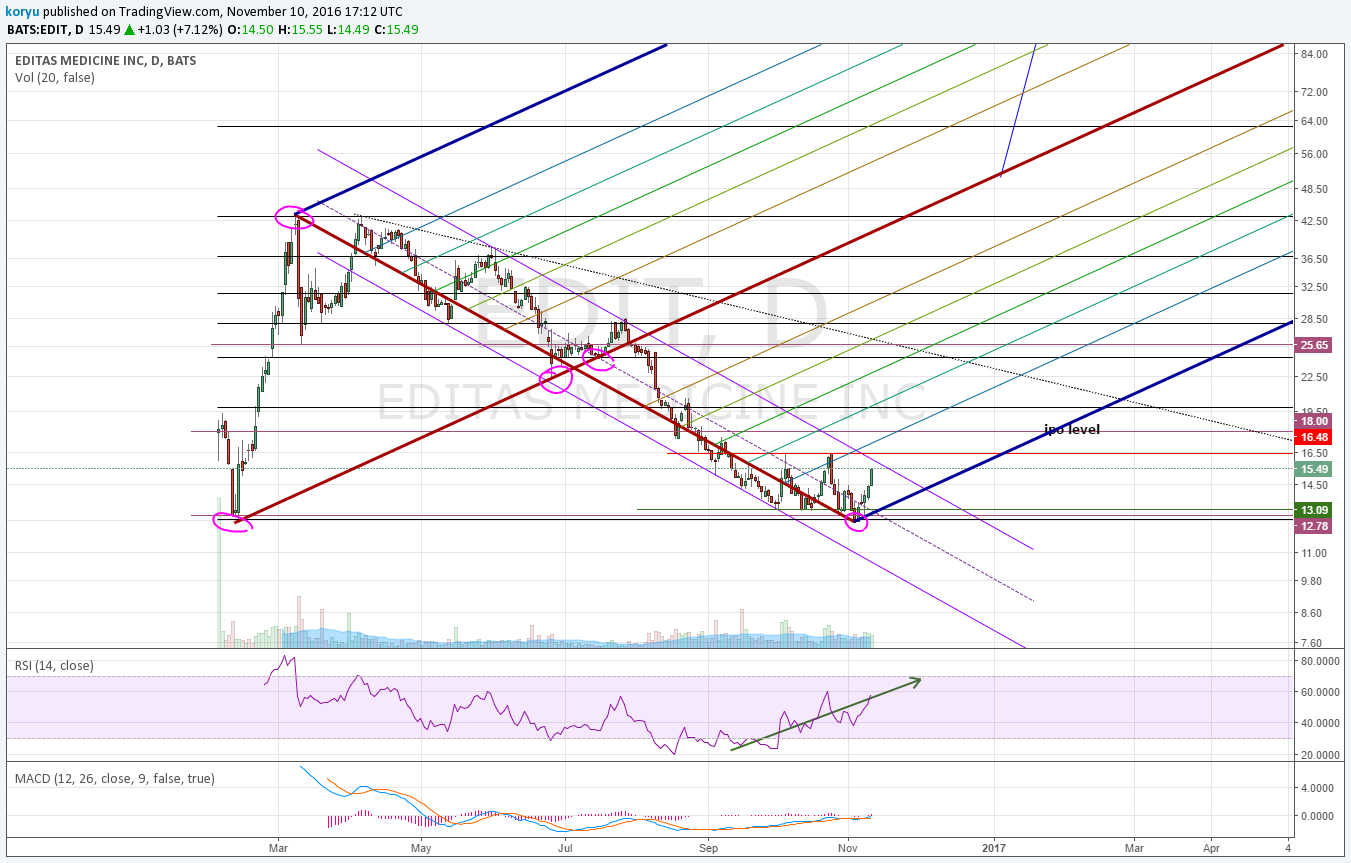Click the May label on time axis

[421, 846]
